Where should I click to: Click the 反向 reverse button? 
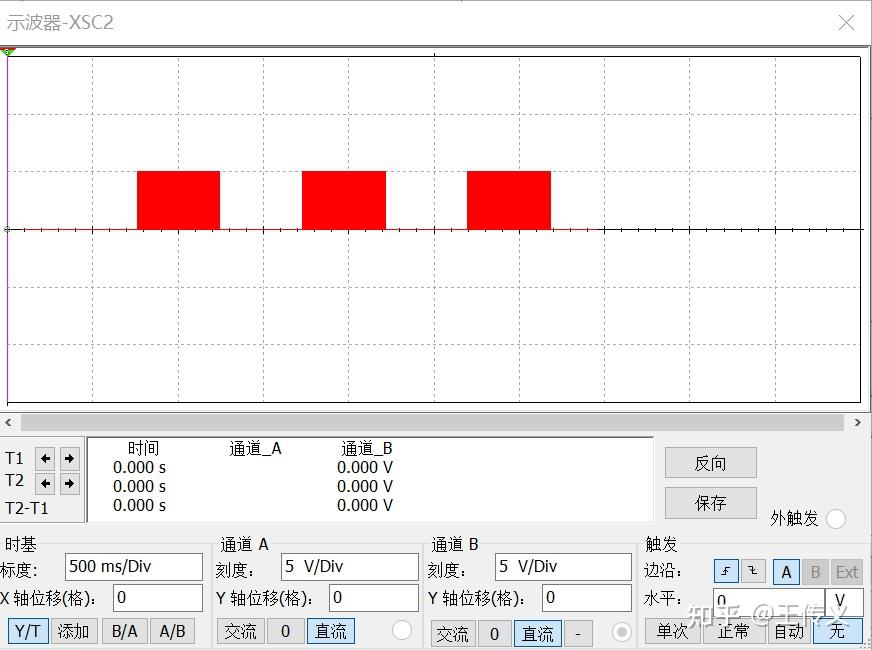pos(710,462)
